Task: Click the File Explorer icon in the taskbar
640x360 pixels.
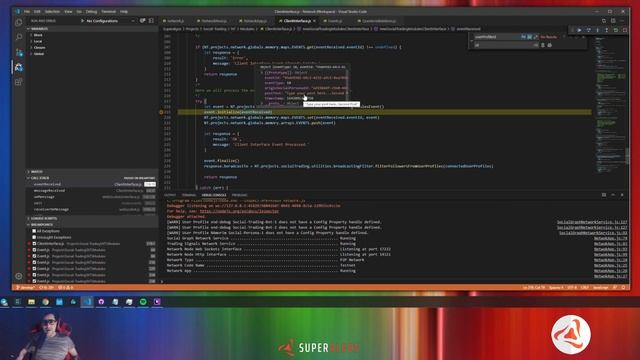Action: [x=31, y=302]
